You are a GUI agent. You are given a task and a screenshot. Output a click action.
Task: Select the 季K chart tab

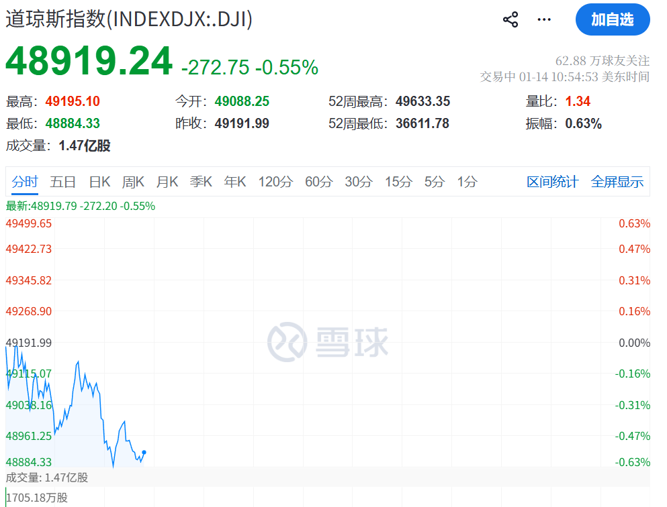tap(201, 181)
